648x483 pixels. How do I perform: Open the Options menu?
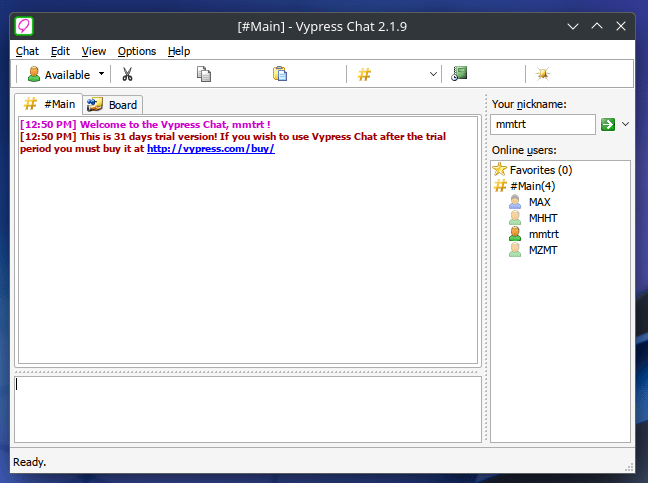click(x=137, y=51)
